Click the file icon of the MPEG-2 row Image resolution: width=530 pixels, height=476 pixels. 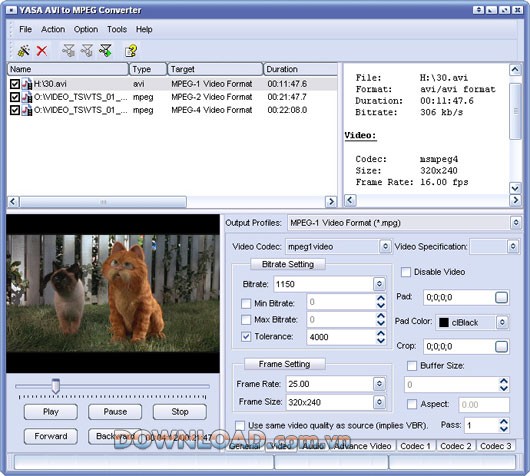[27, 97]
